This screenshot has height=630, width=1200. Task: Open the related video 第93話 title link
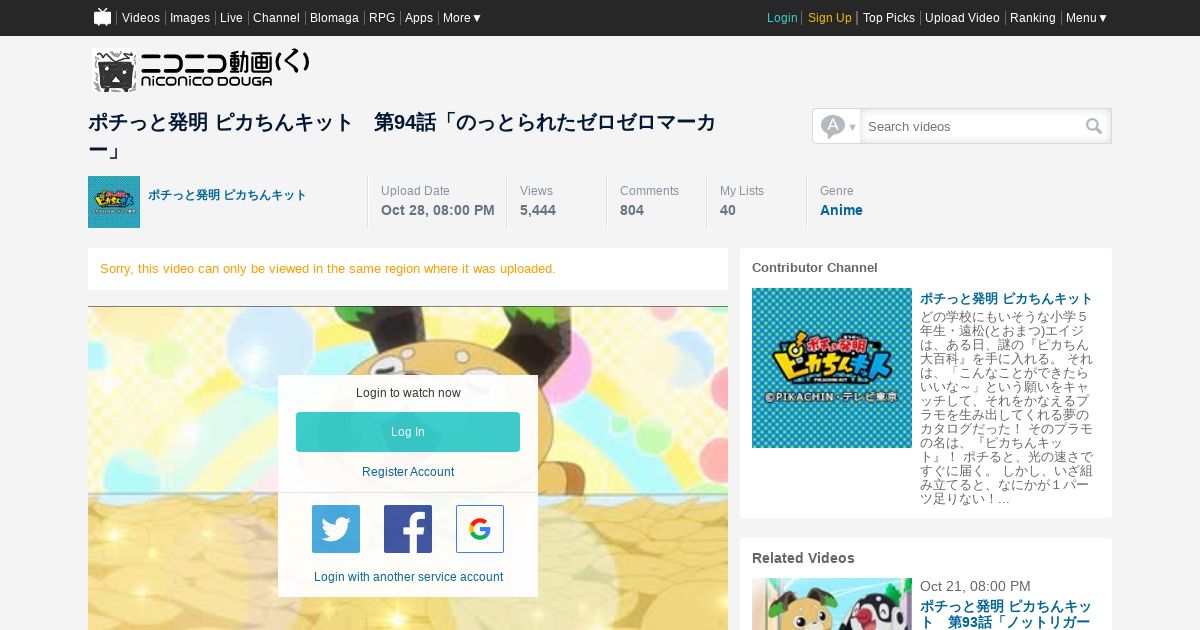1006,614
